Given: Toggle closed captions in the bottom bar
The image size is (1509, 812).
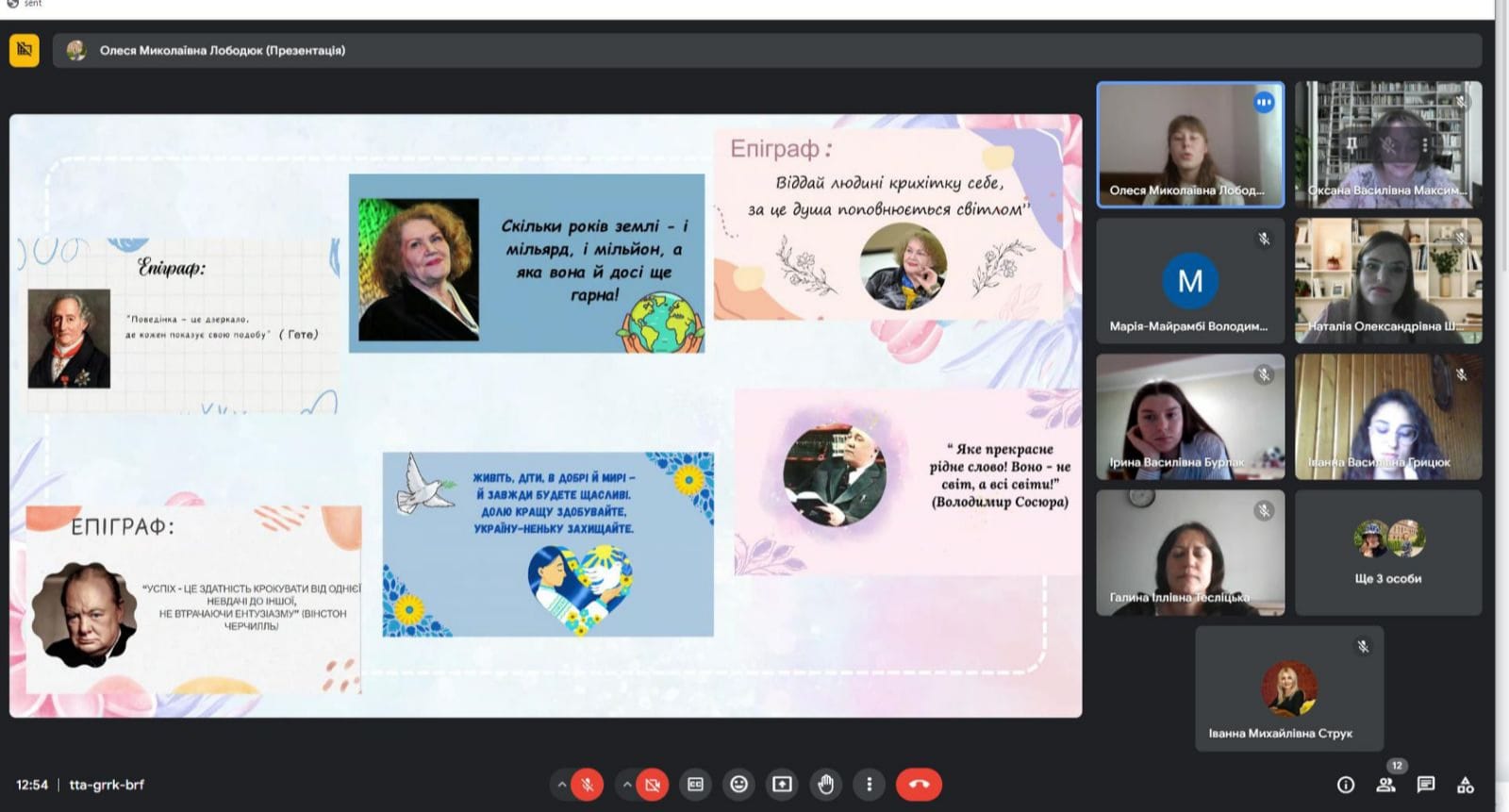Looking at the screenshot, I should click(695, 785).
